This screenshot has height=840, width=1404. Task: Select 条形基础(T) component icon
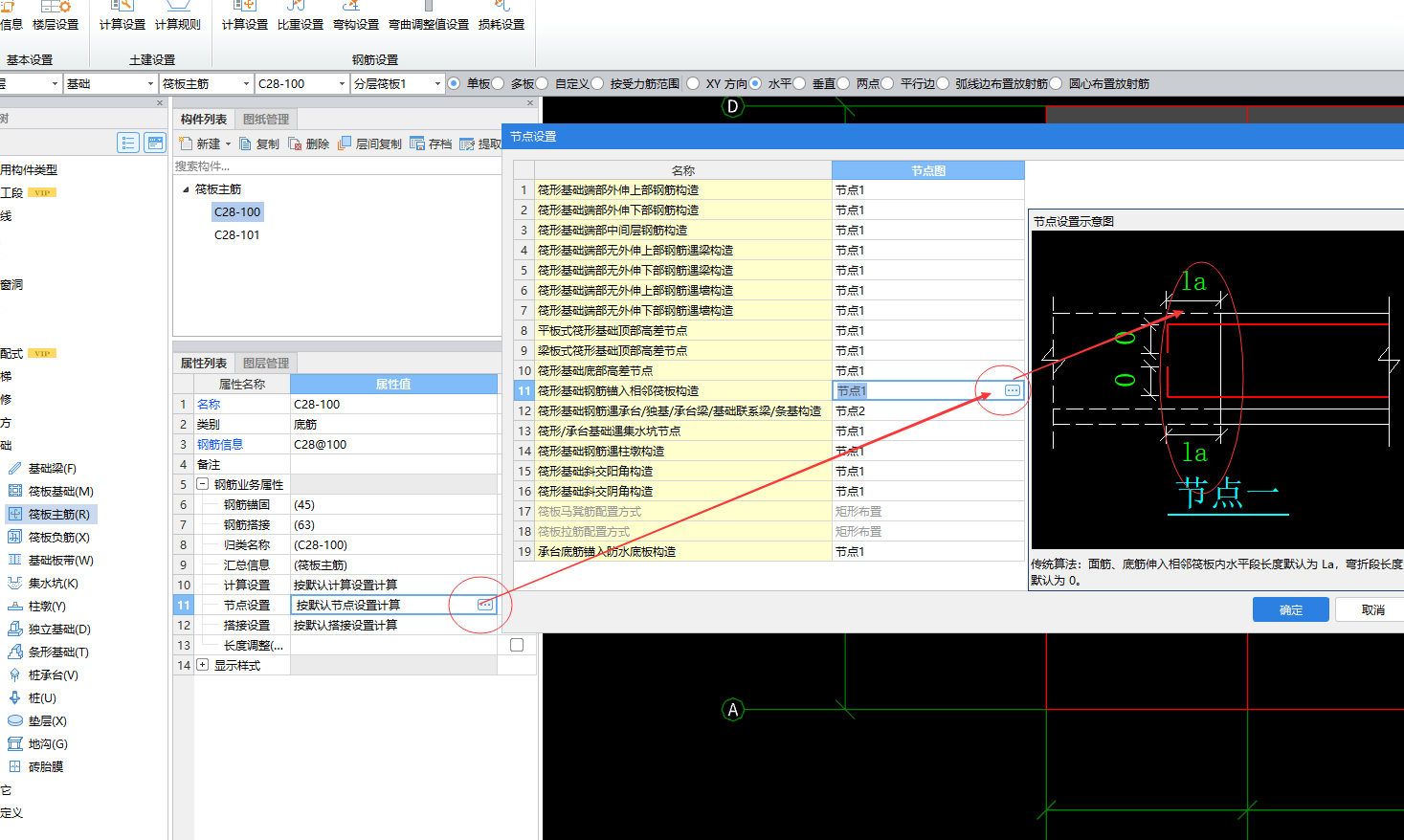tap(14, 652)
